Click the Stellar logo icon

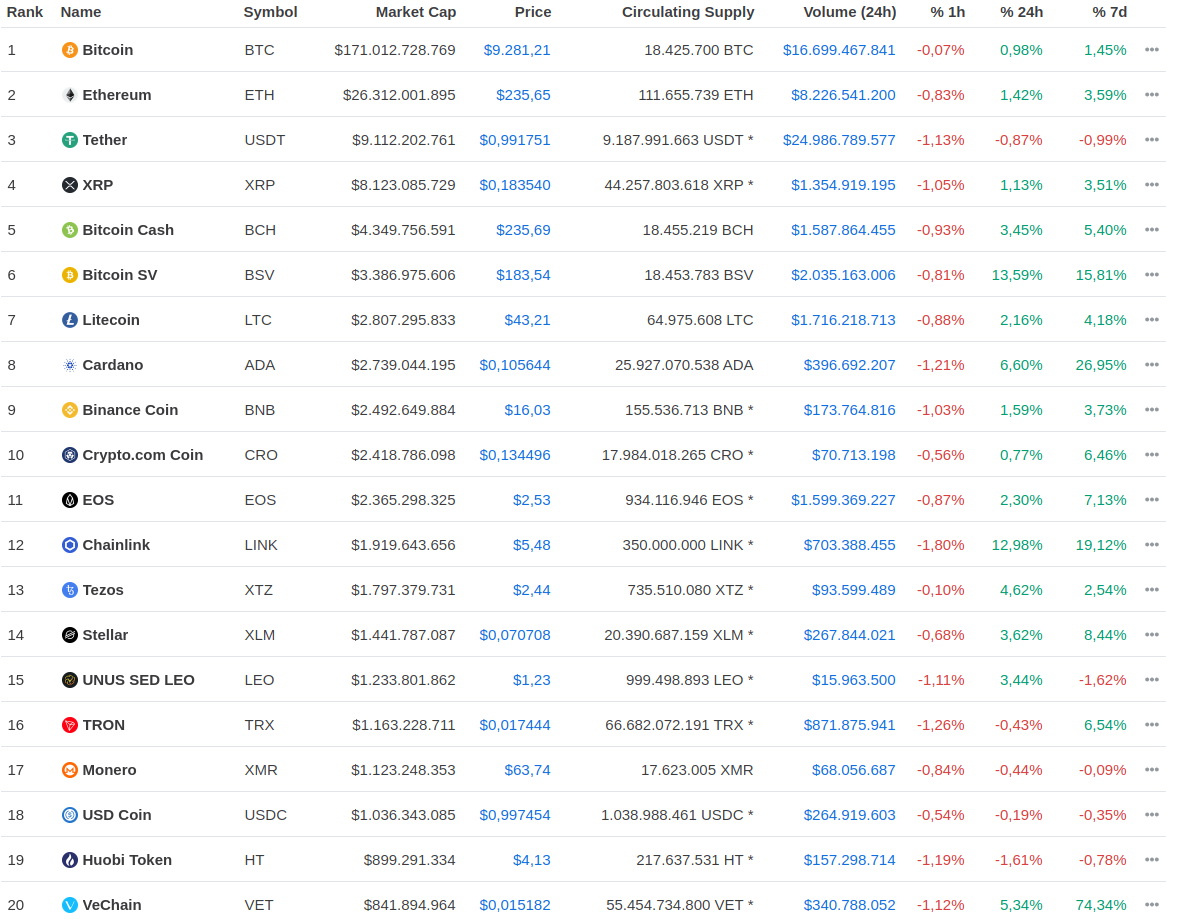(69, 635)
